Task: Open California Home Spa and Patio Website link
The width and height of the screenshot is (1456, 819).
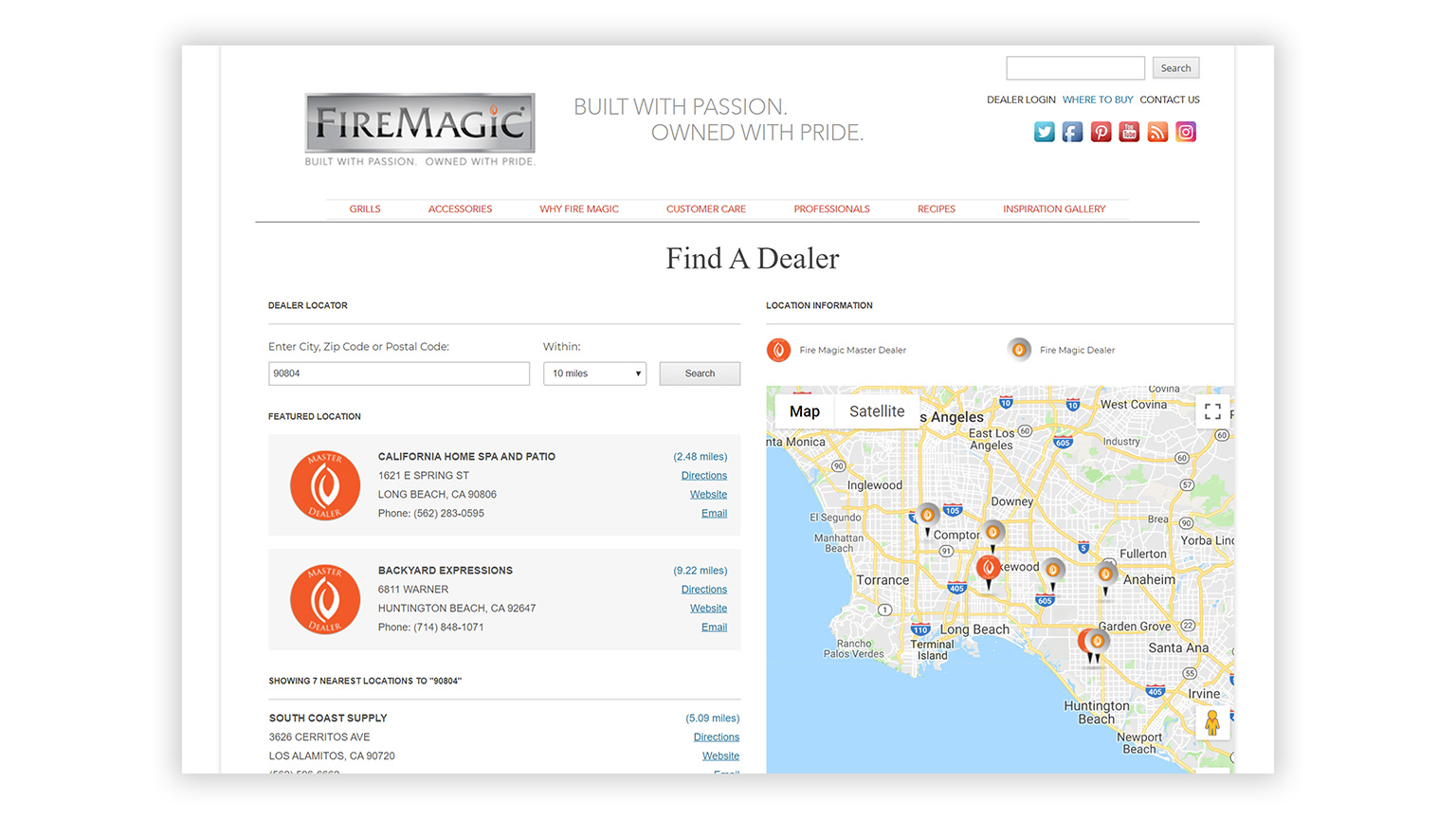Action: coord(708,495)
